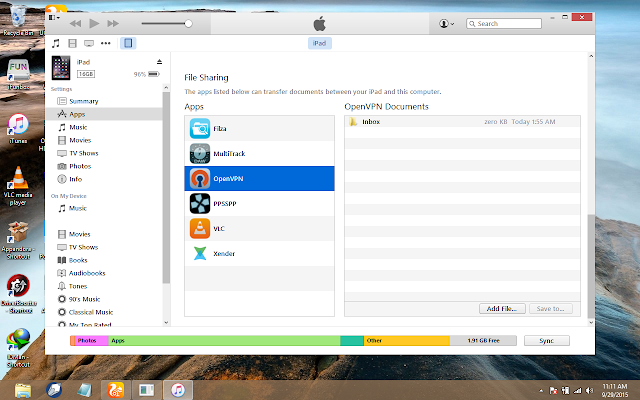Open the account user dropdown

click(x=447, y=24)
